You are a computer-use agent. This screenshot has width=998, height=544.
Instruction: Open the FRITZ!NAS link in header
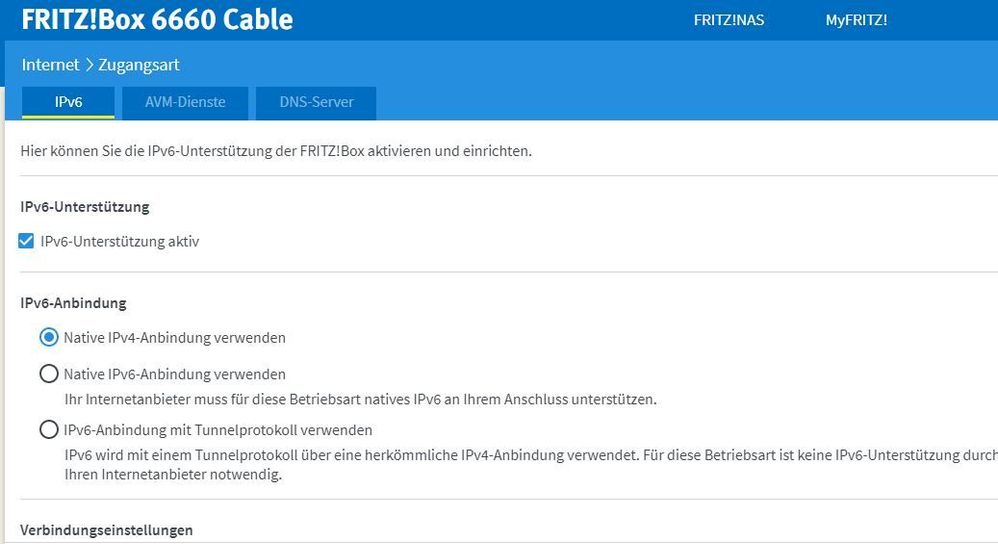click(728, 20)
